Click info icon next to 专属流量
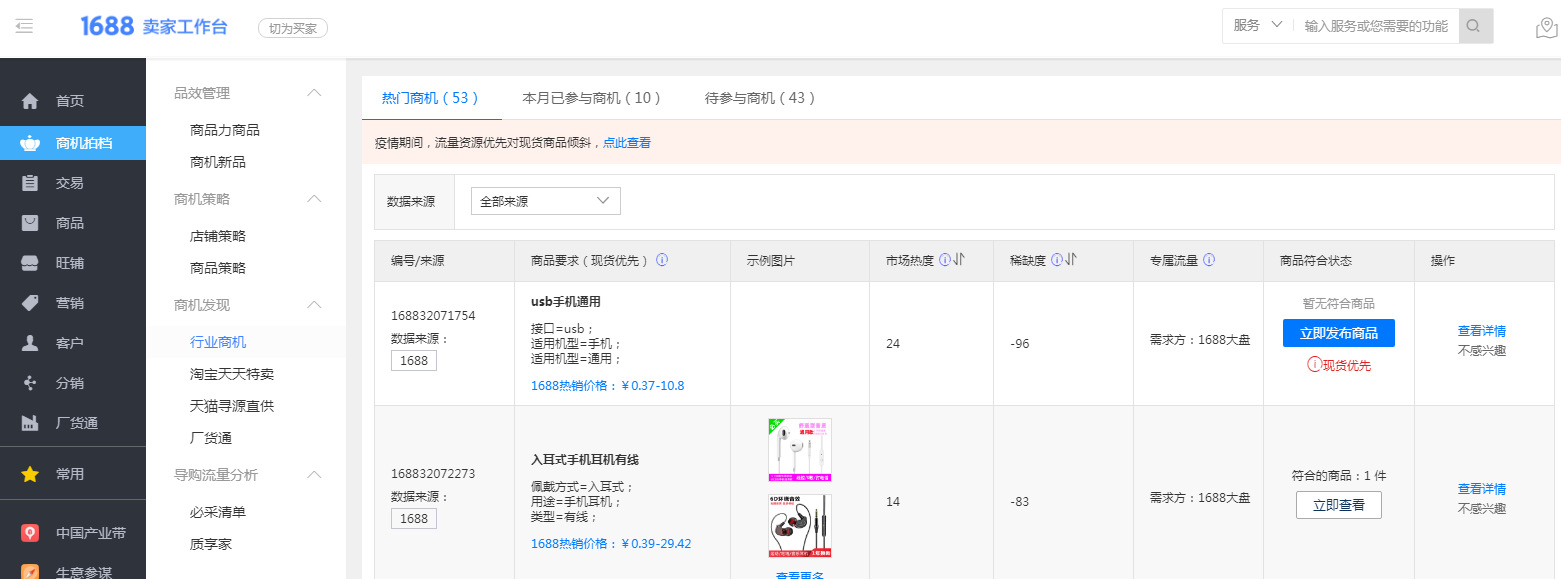1561x579 pixels. click(1209, 260)
